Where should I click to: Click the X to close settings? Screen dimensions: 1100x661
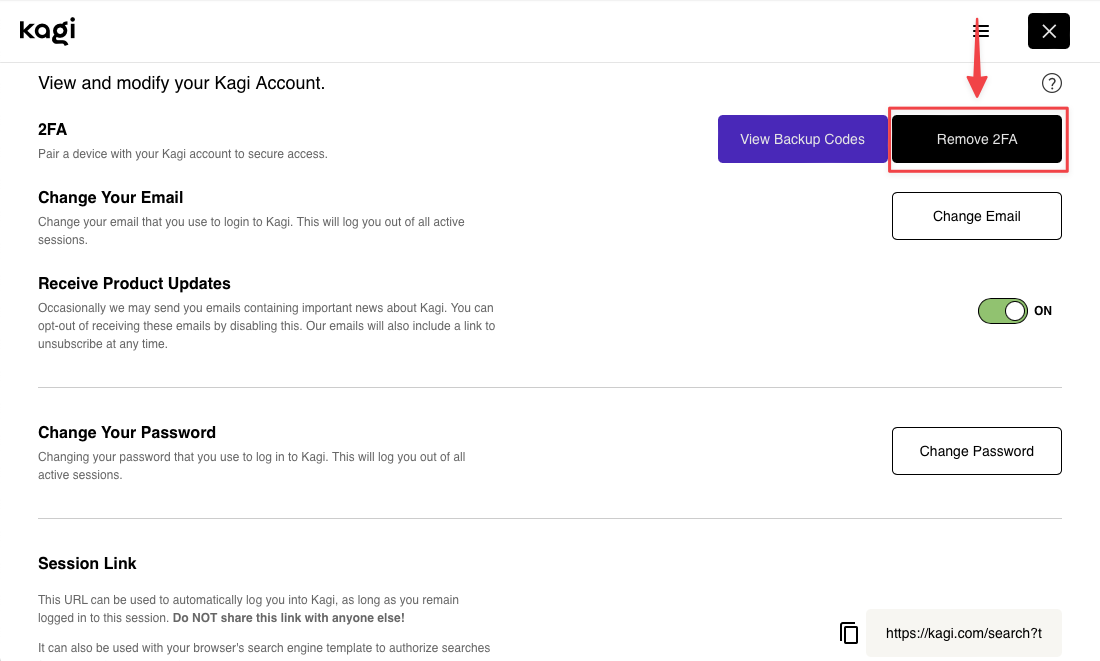[x=1048, y=30]
